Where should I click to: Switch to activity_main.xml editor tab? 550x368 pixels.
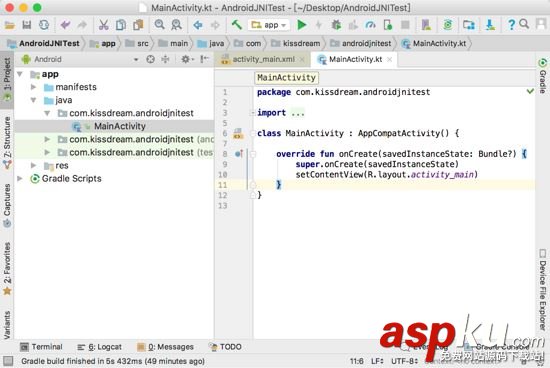click(263, 59)
